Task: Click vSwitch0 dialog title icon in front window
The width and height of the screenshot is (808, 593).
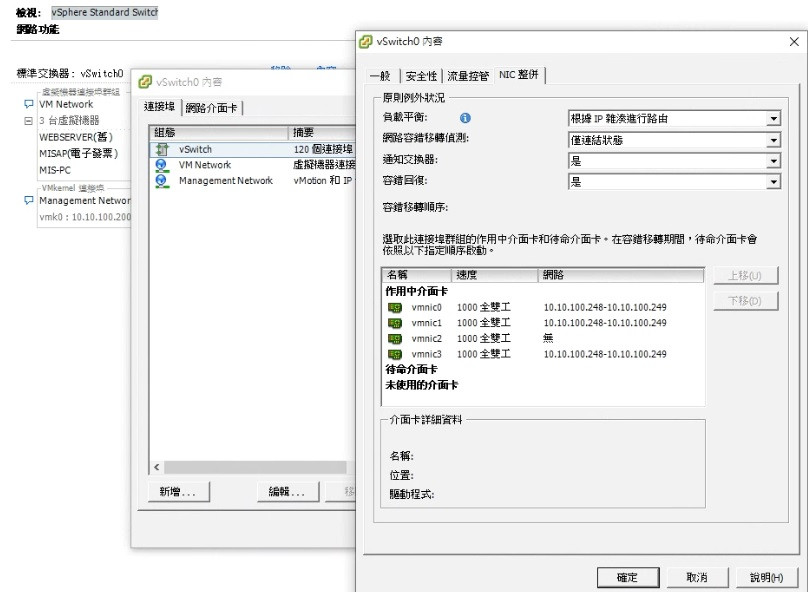Action: tap(366, 42)
